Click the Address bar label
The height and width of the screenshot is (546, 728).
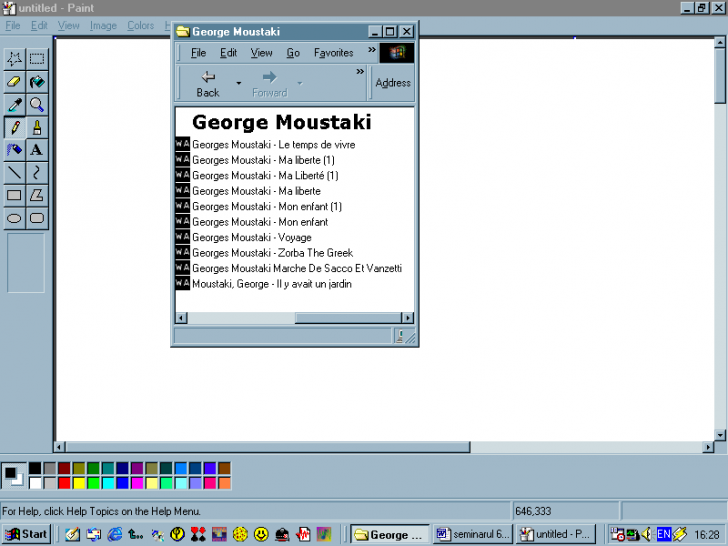coord(393,83)
